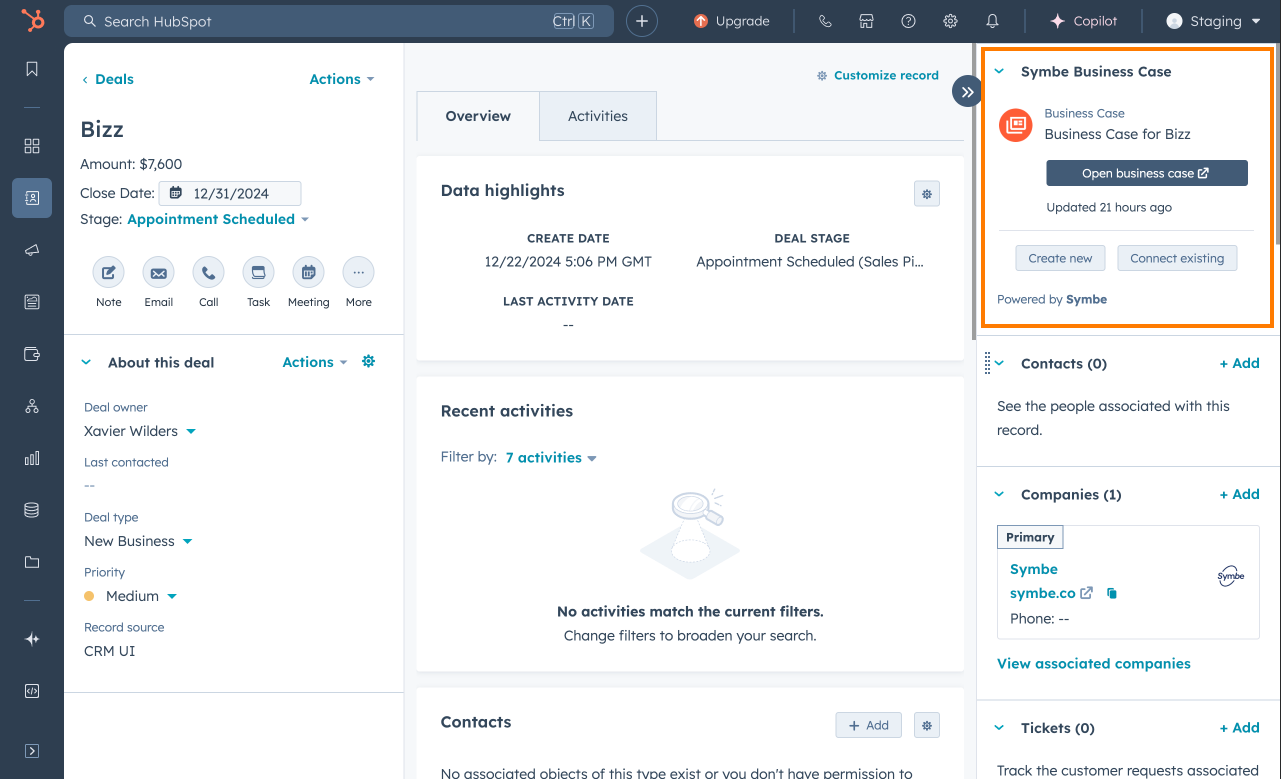Open About this deal settings gear
Viewport: 1281px width, 780px height.
coord(368,362)
